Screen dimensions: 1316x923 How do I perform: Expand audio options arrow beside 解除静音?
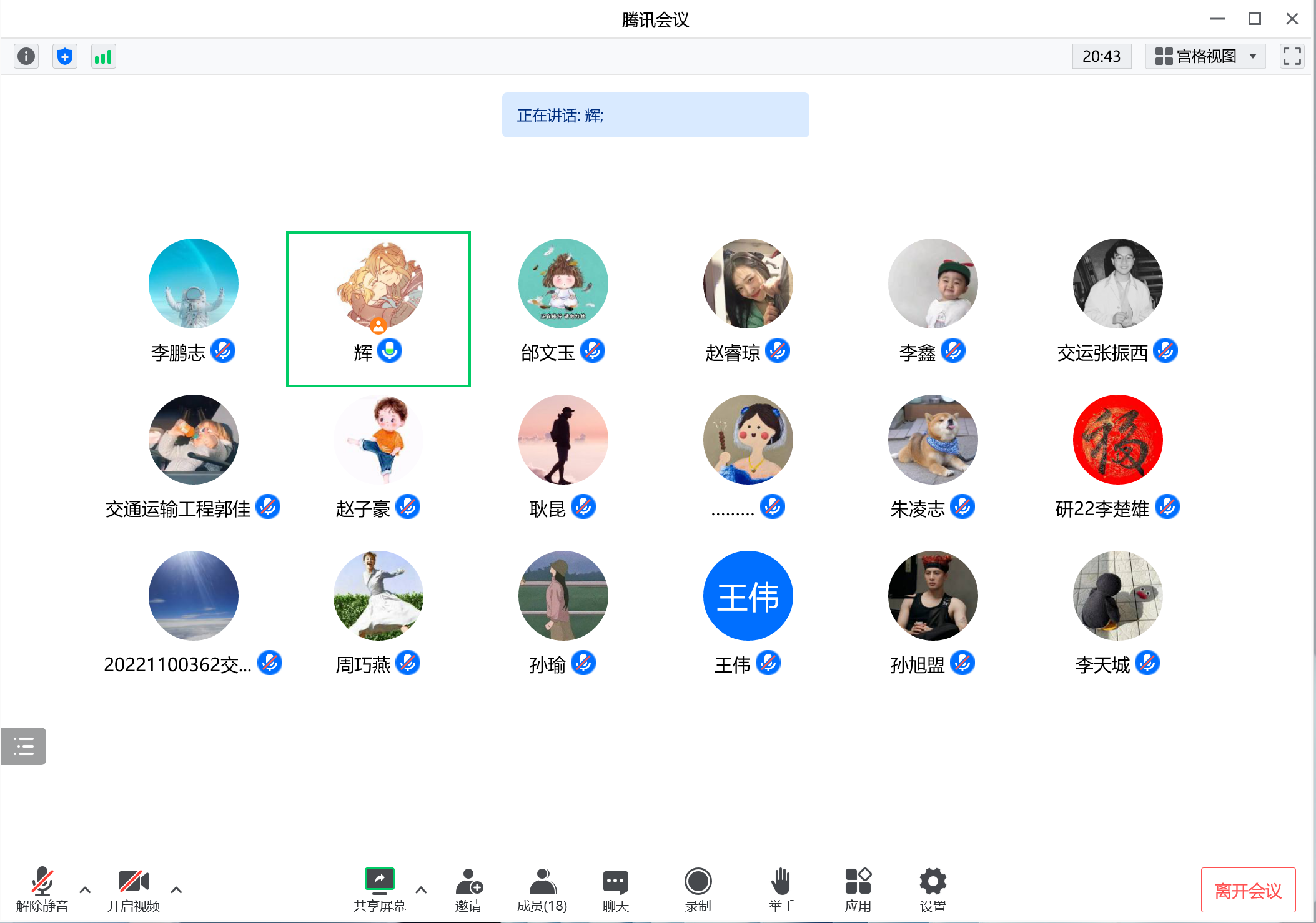[x=86, y=889]
